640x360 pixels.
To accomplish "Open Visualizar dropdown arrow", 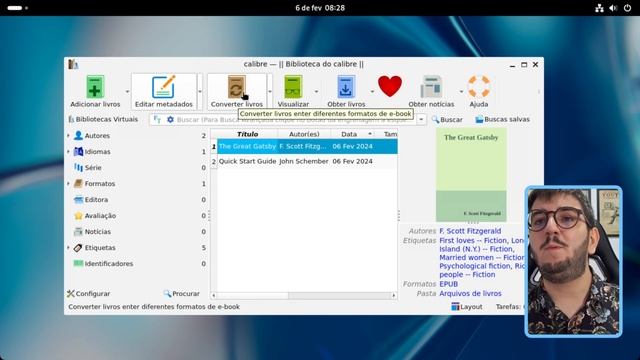I will point(316,91).
